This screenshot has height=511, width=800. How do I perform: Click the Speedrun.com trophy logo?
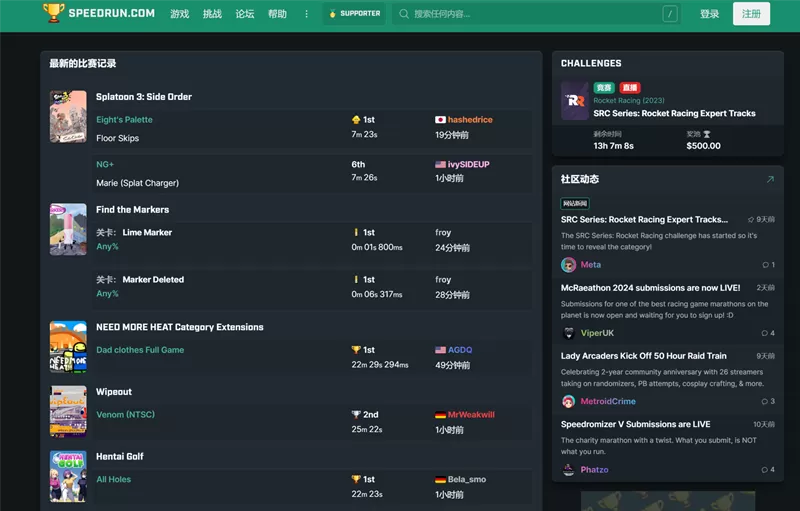coord(53,13)
